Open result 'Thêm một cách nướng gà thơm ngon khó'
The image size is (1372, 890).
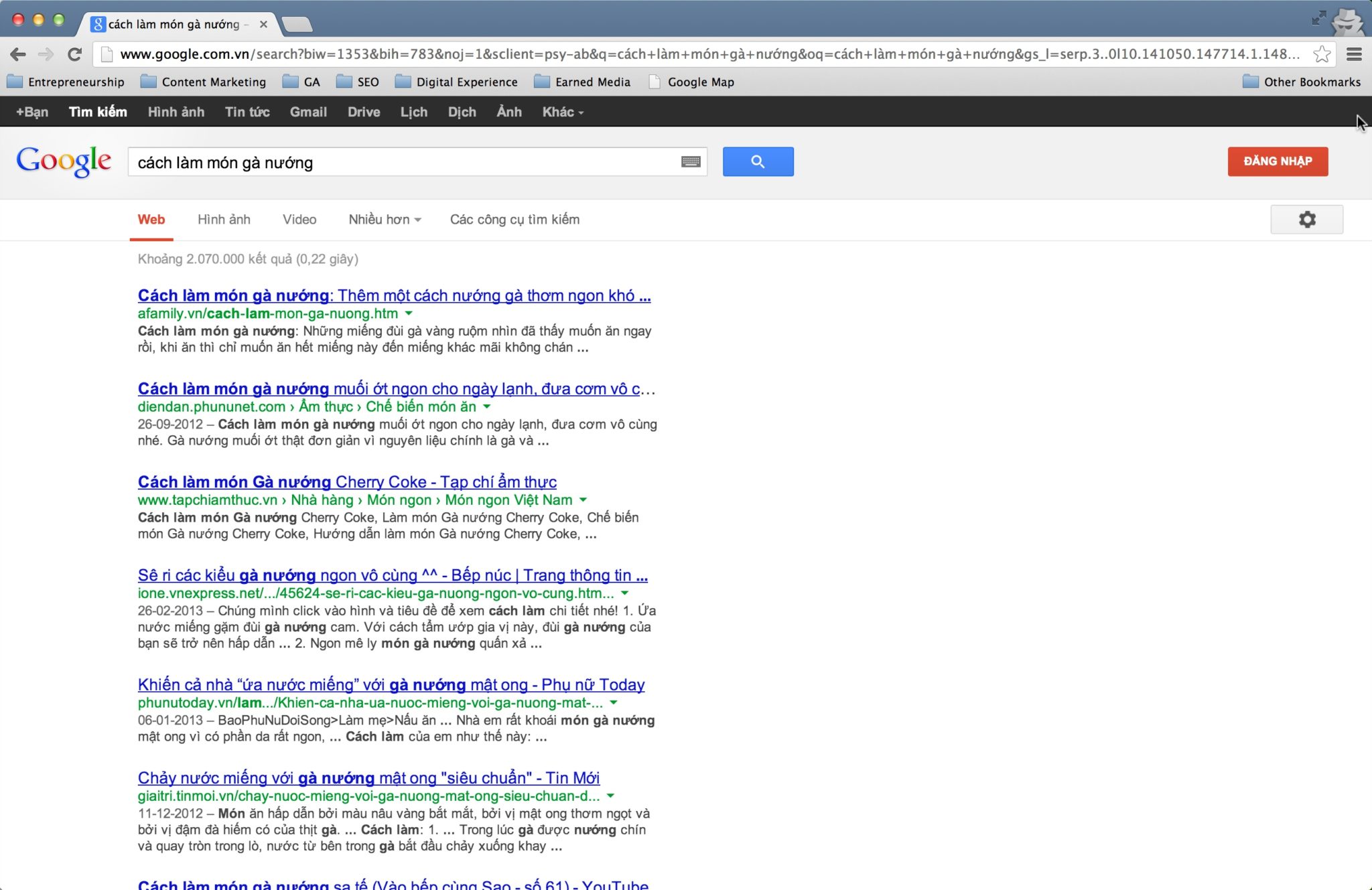(394, 295)
